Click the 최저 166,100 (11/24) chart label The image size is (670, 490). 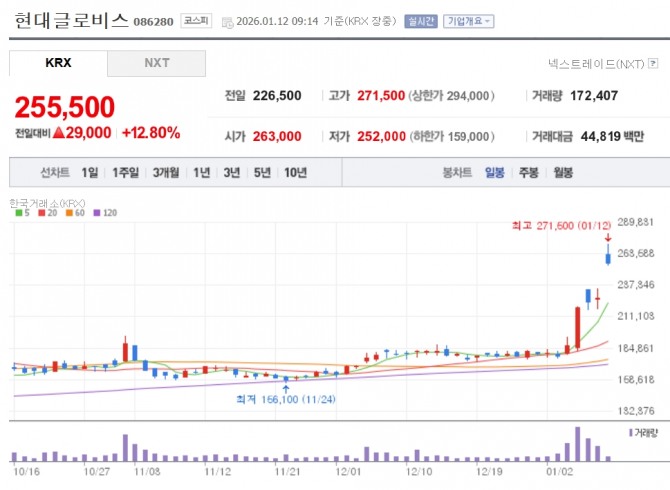[286, 399]
